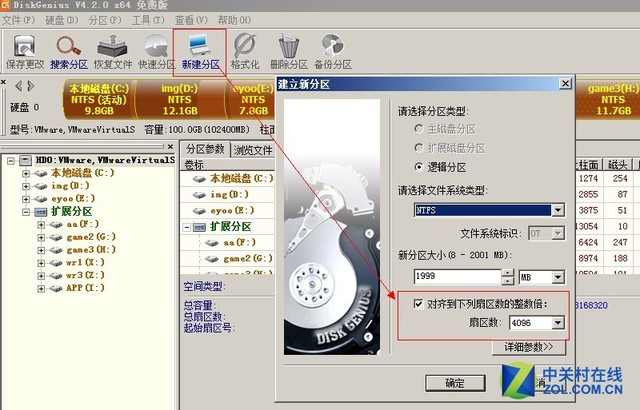Start the 快速分区 quick partition tool
The image size is (640, 410).
click(157, 52)
